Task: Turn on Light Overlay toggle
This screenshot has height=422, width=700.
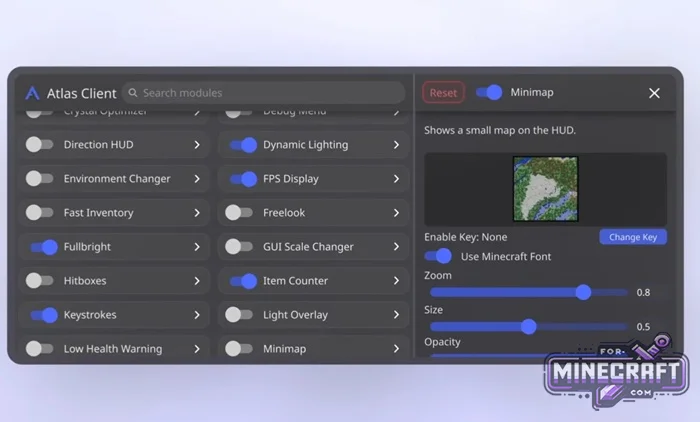Action: pos(239,315)
